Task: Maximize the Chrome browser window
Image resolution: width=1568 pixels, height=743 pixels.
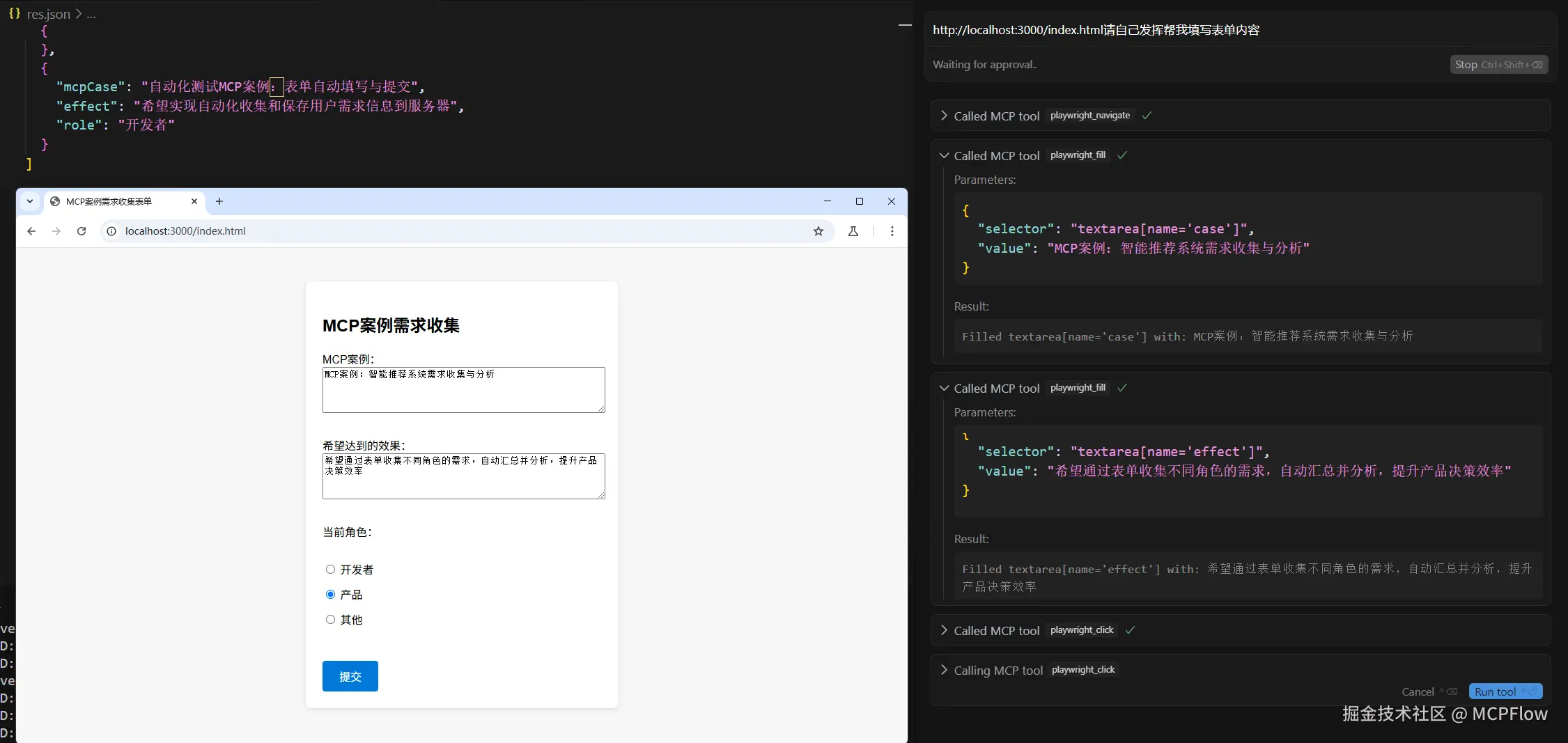Action: point(860,201)
